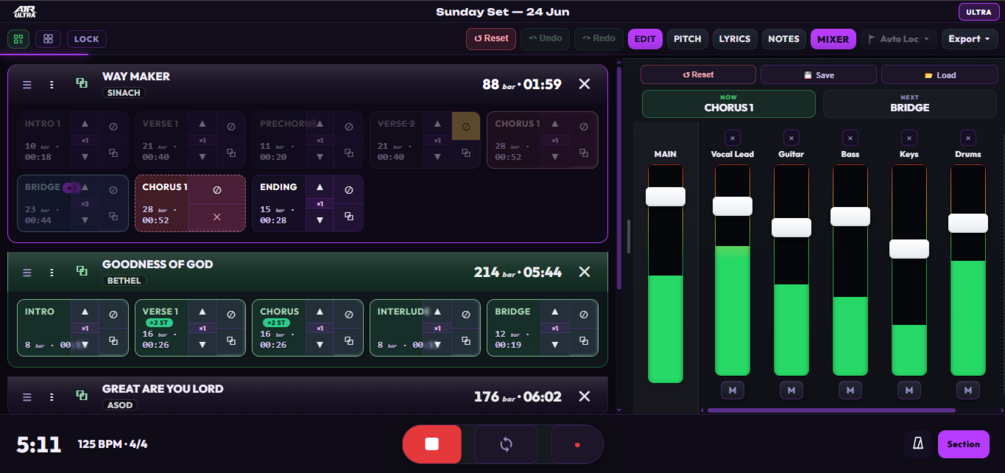Disable the Goodness of God VERSE 1 section
This screenshot has height=473, width=1005.
231,314
